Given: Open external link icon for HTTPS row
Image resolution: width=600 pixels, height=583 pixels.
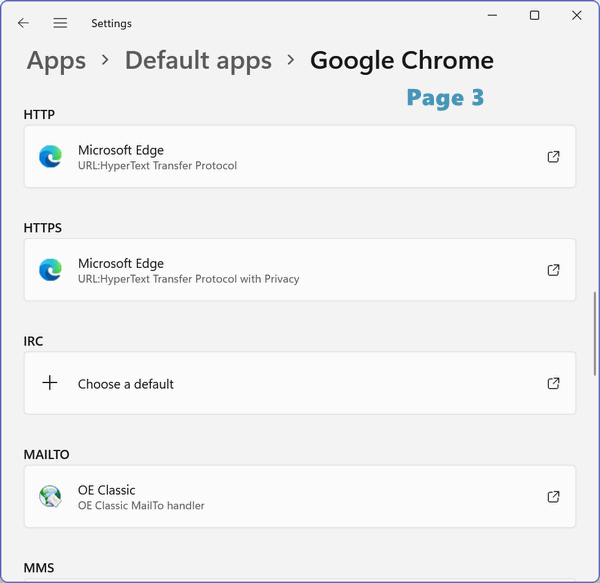Looking at the screenshot, I should click(x=553, y=270).
